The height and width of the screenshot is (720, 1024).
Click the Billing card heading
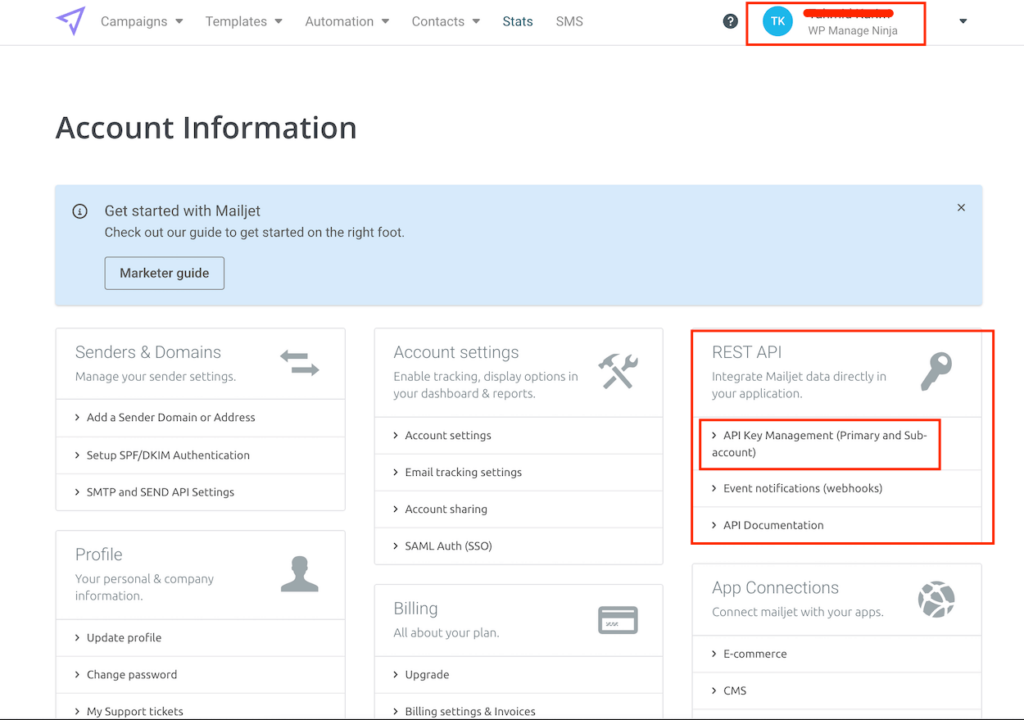(415, 609)
